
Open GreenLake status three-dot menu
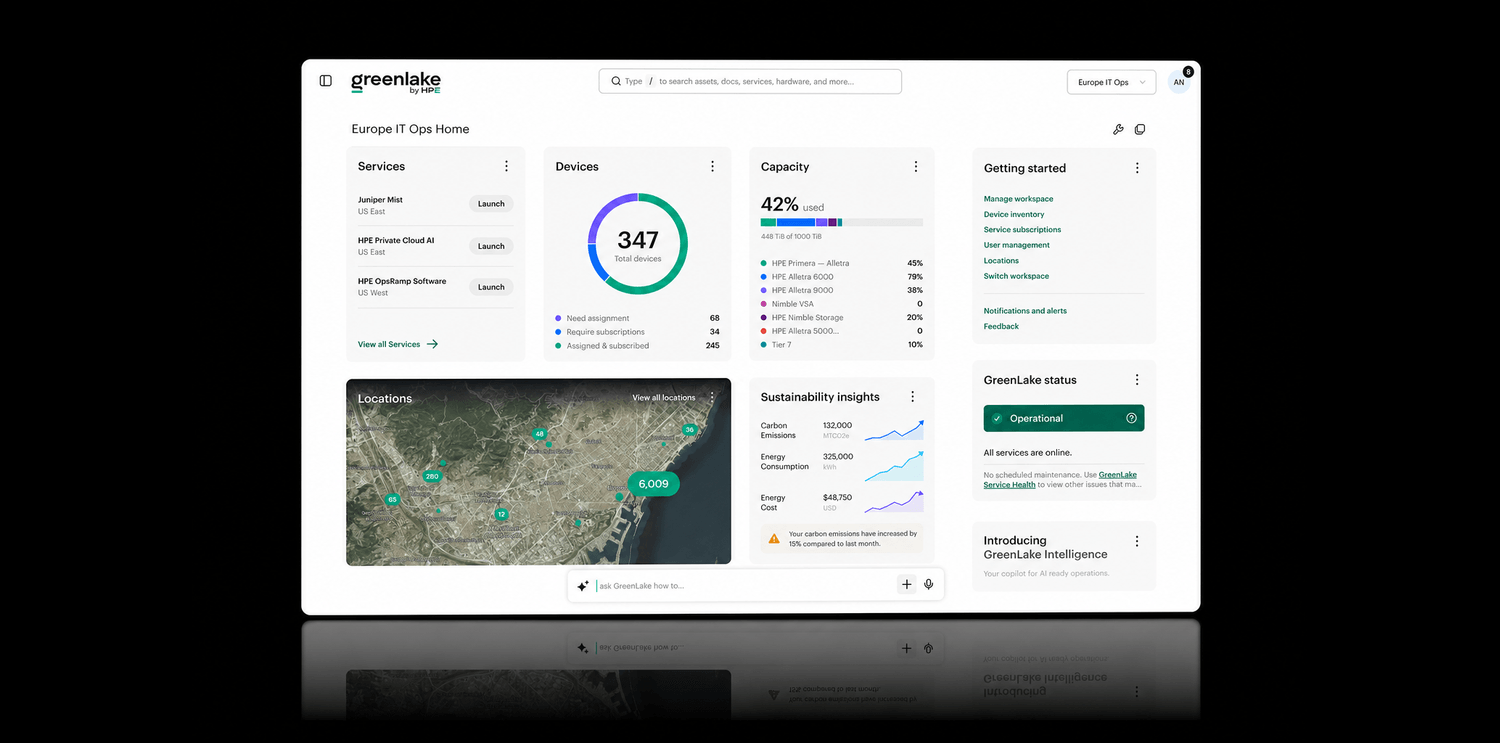pos(1137,380)
